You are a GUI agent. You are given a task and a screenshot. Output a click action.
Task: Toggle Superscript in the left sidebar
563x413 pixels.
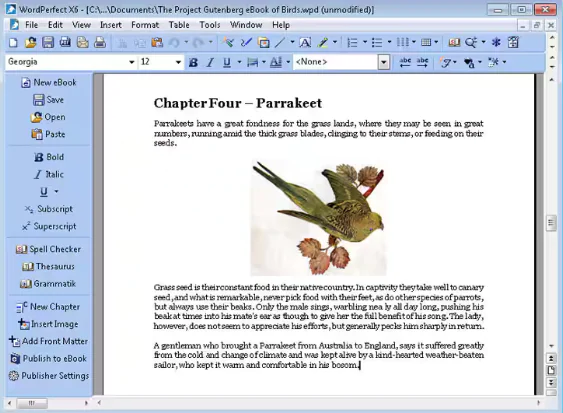coord(49,226)
